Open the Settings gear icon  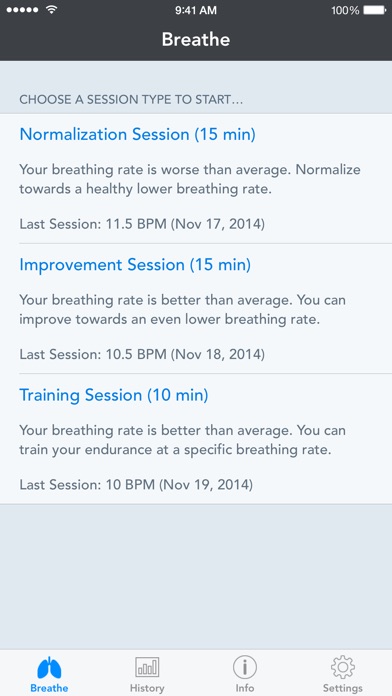point(343,667)
